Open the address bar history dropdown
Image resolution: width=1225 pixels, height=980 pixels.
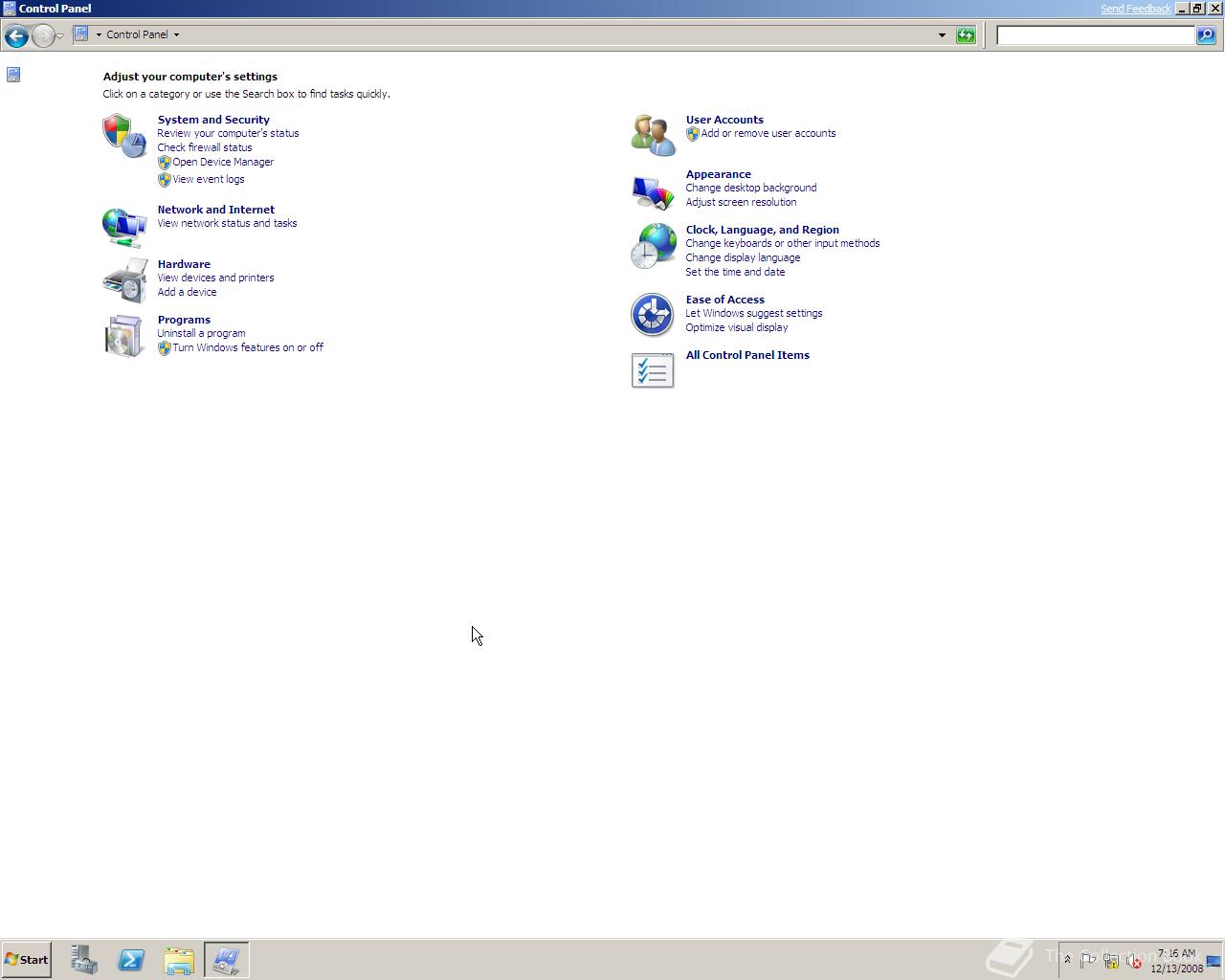[942, 35]
